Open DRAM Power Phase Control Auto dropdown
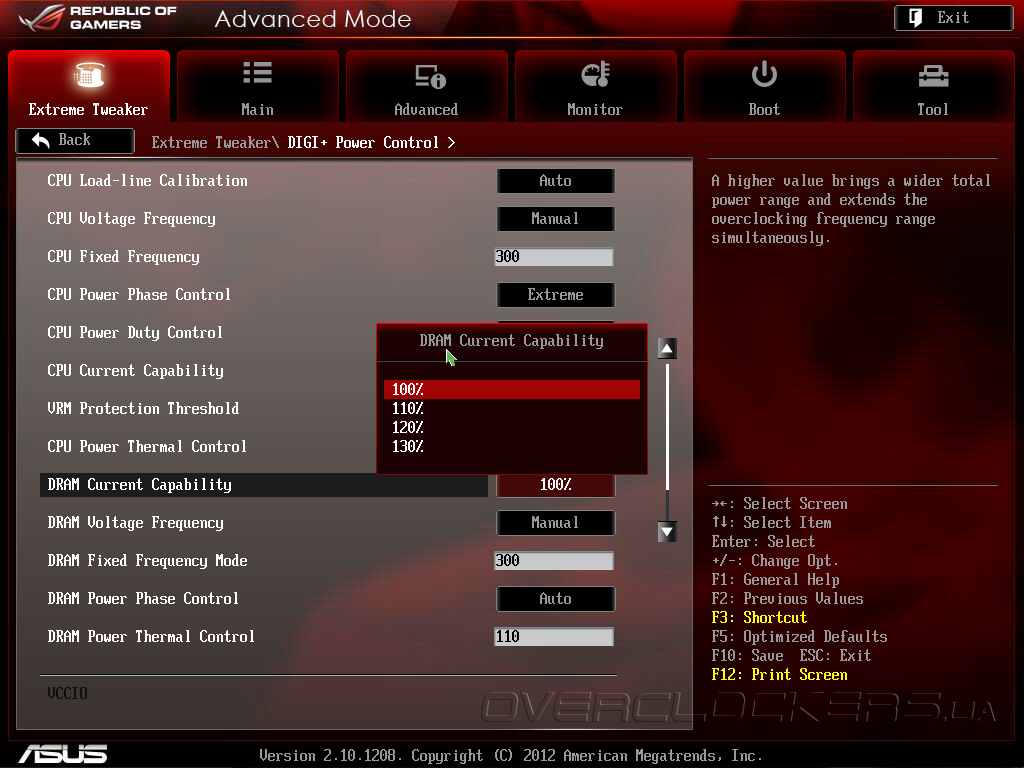The height and width of the screenshot is (768, 1024). coord(556,599)
